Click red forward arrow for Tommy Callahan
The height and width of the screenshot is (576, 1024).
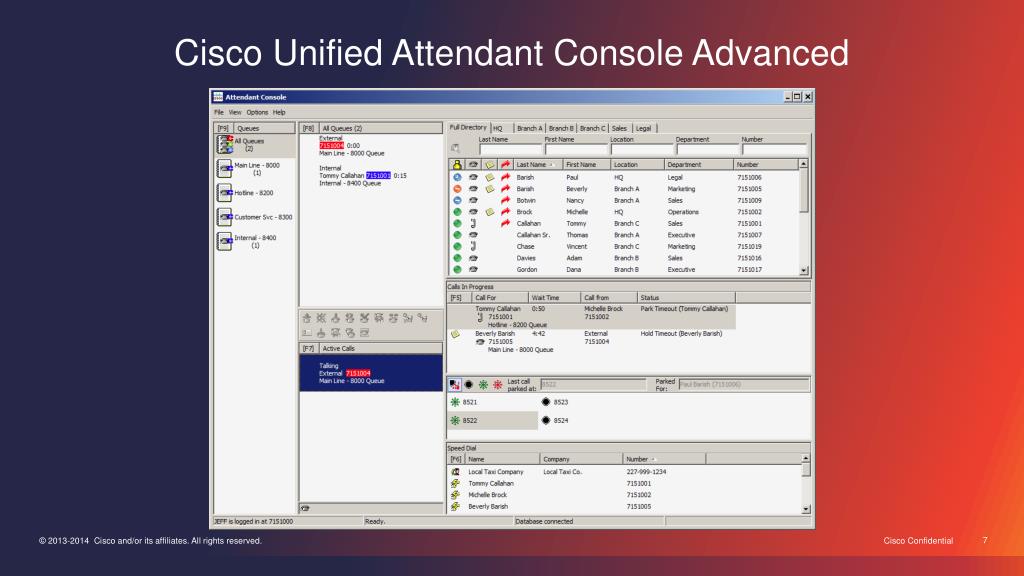click(x=505, y=223)
